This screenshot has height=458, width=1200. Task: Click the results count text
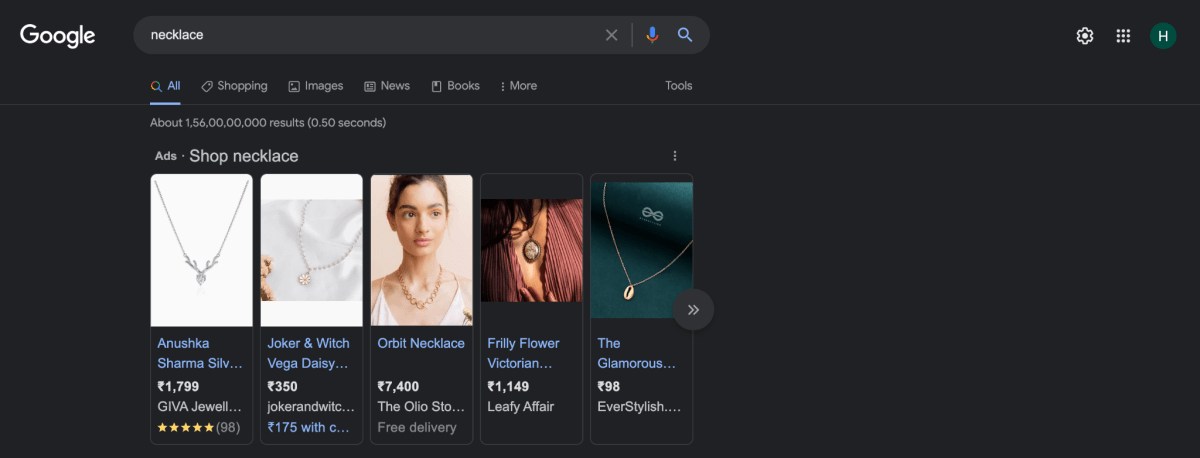268,123
